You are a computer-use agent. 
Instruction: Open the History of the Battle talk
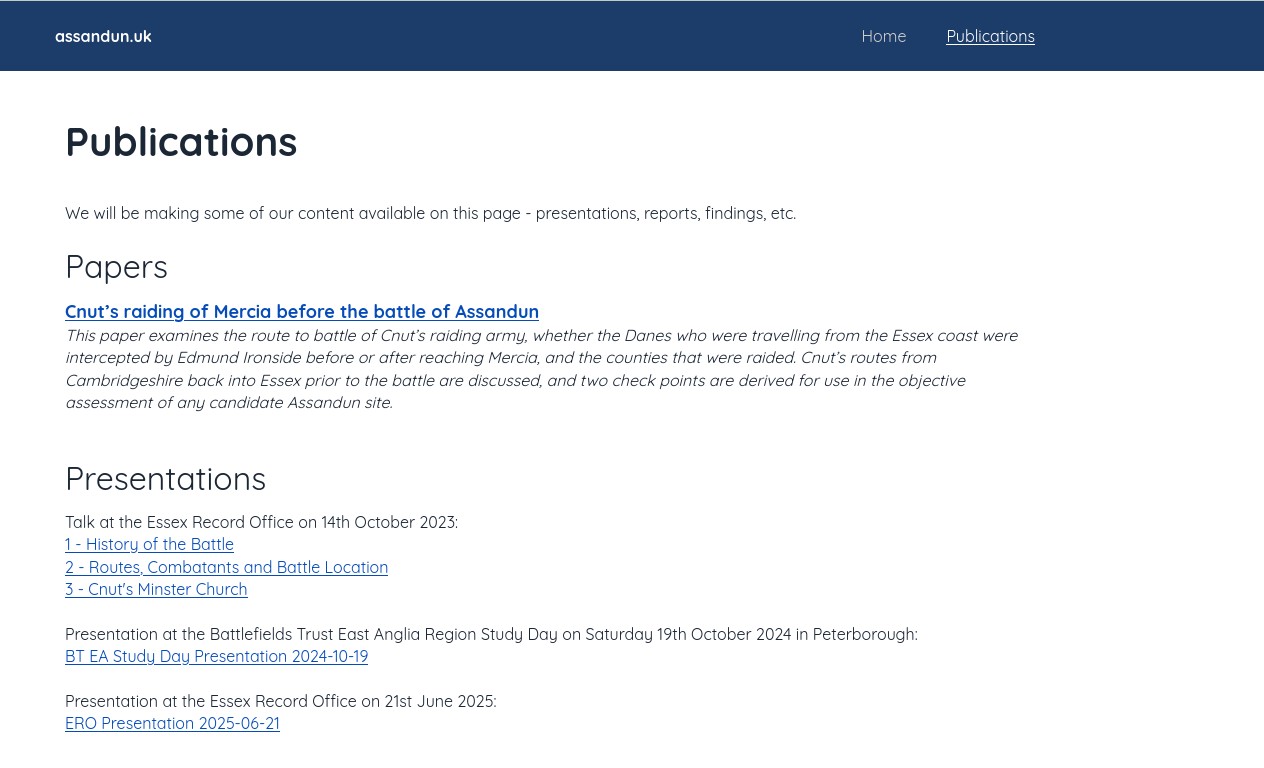click(149, 545)
